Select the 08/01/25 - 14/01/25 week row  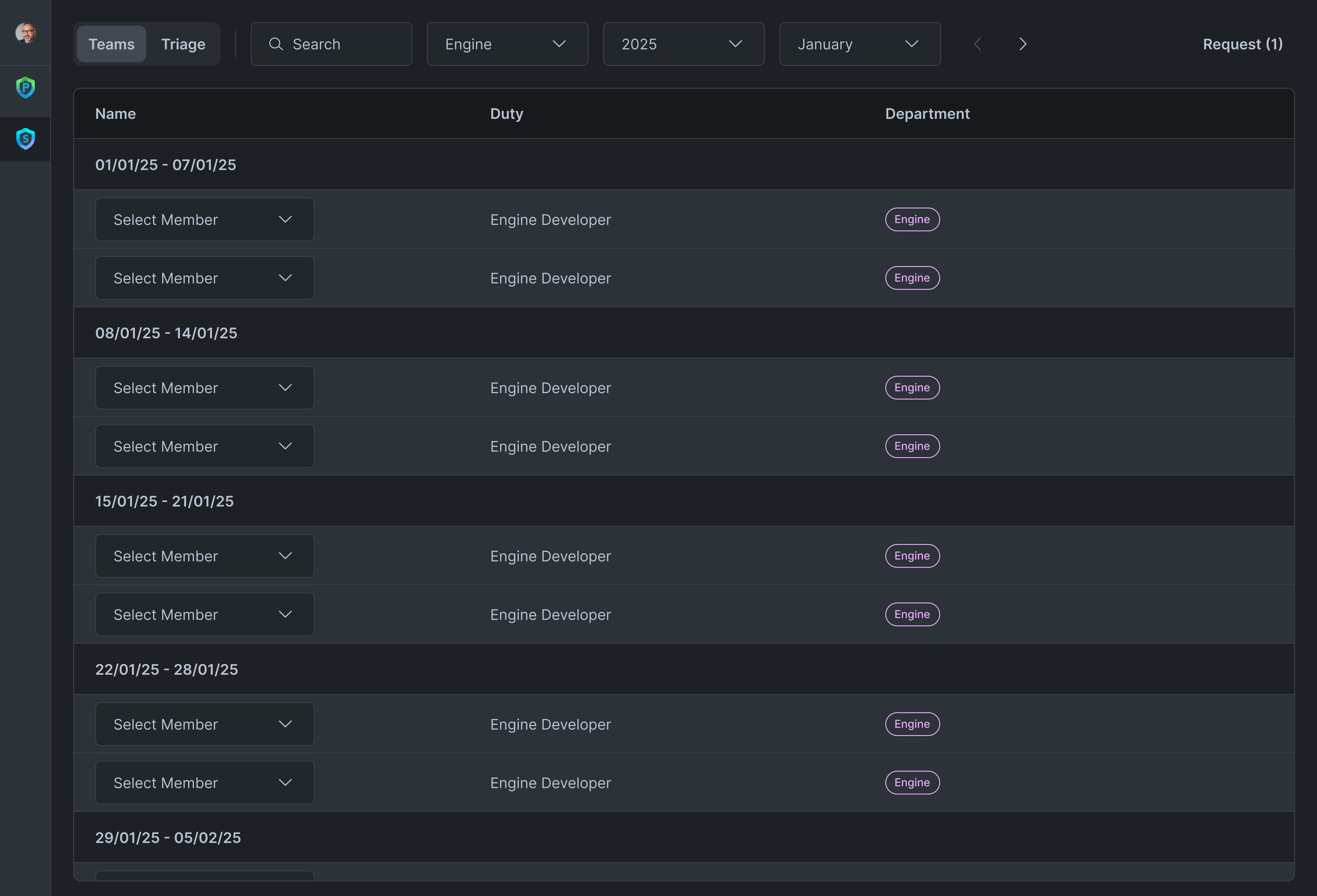pyautogui.click(x=684, y=333)
